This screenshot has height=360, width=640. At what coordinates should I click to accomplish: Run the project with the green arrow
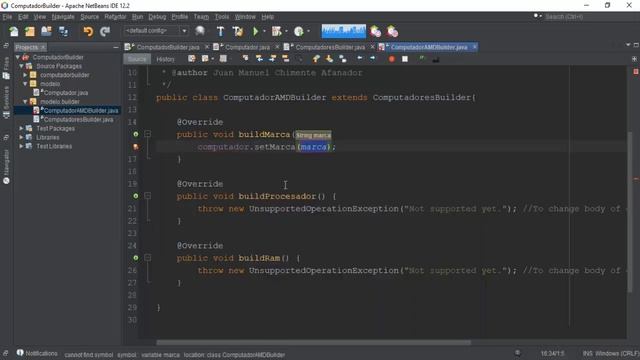pyautogui.click(x=256, y=31)
